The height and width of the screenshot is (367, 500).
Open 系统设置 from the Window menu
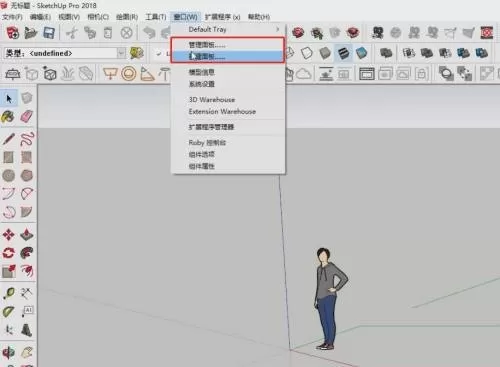(228, 84)
